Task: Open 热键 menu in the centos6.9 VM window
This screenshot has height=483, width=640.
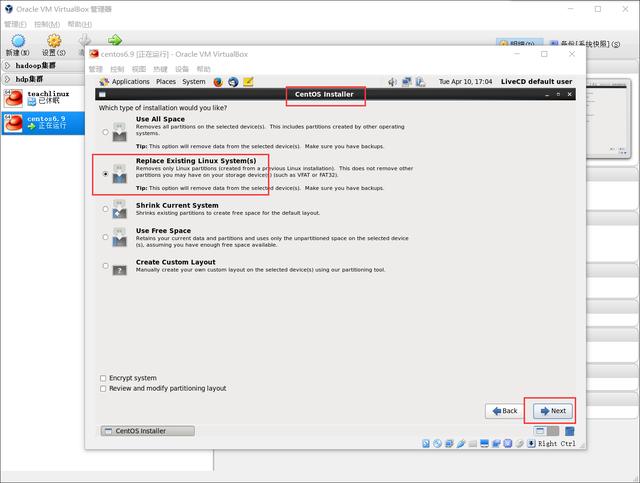Action: tap(160, 69)
